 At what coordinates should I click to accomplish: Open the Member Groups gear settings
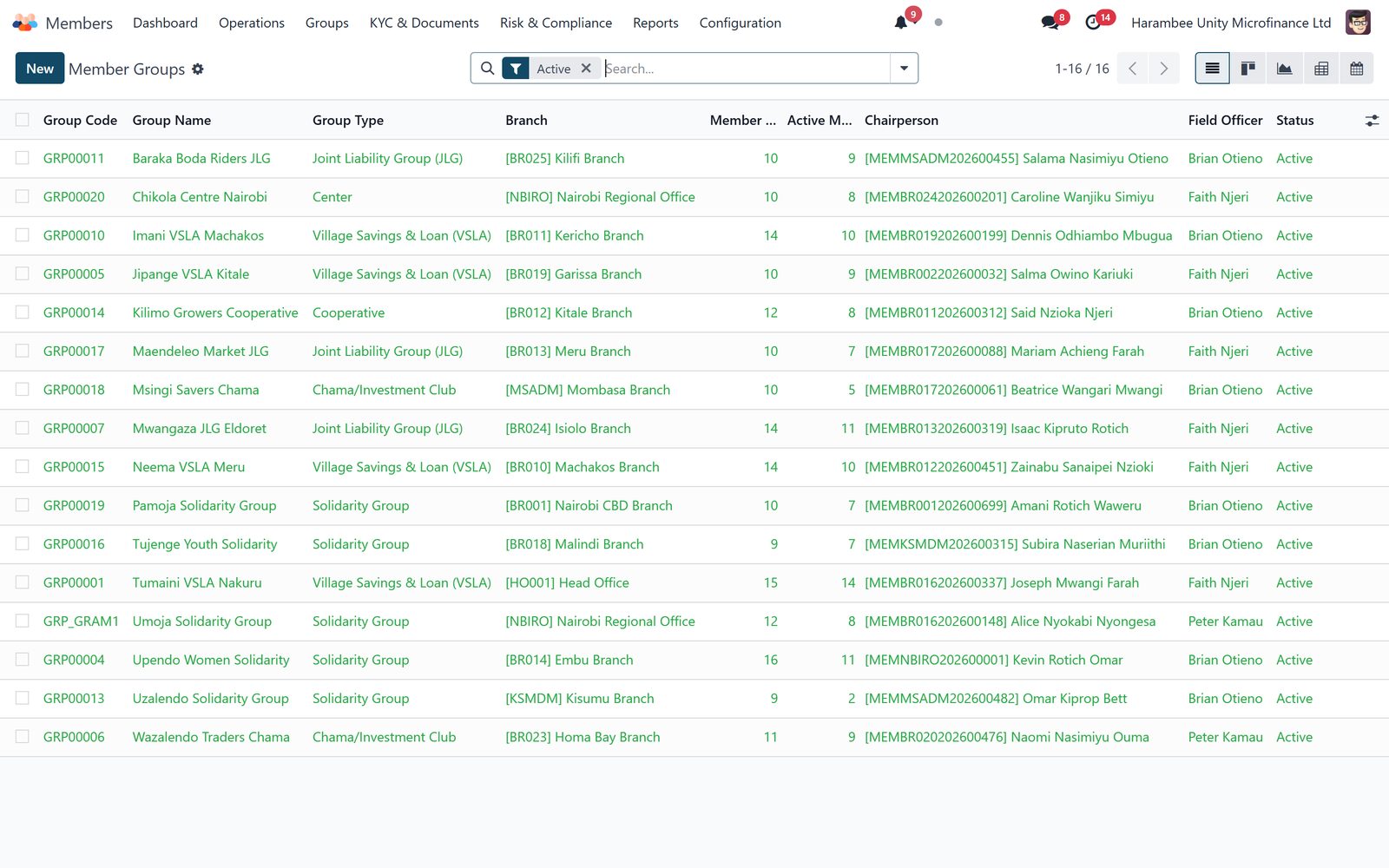click(198, 69)
